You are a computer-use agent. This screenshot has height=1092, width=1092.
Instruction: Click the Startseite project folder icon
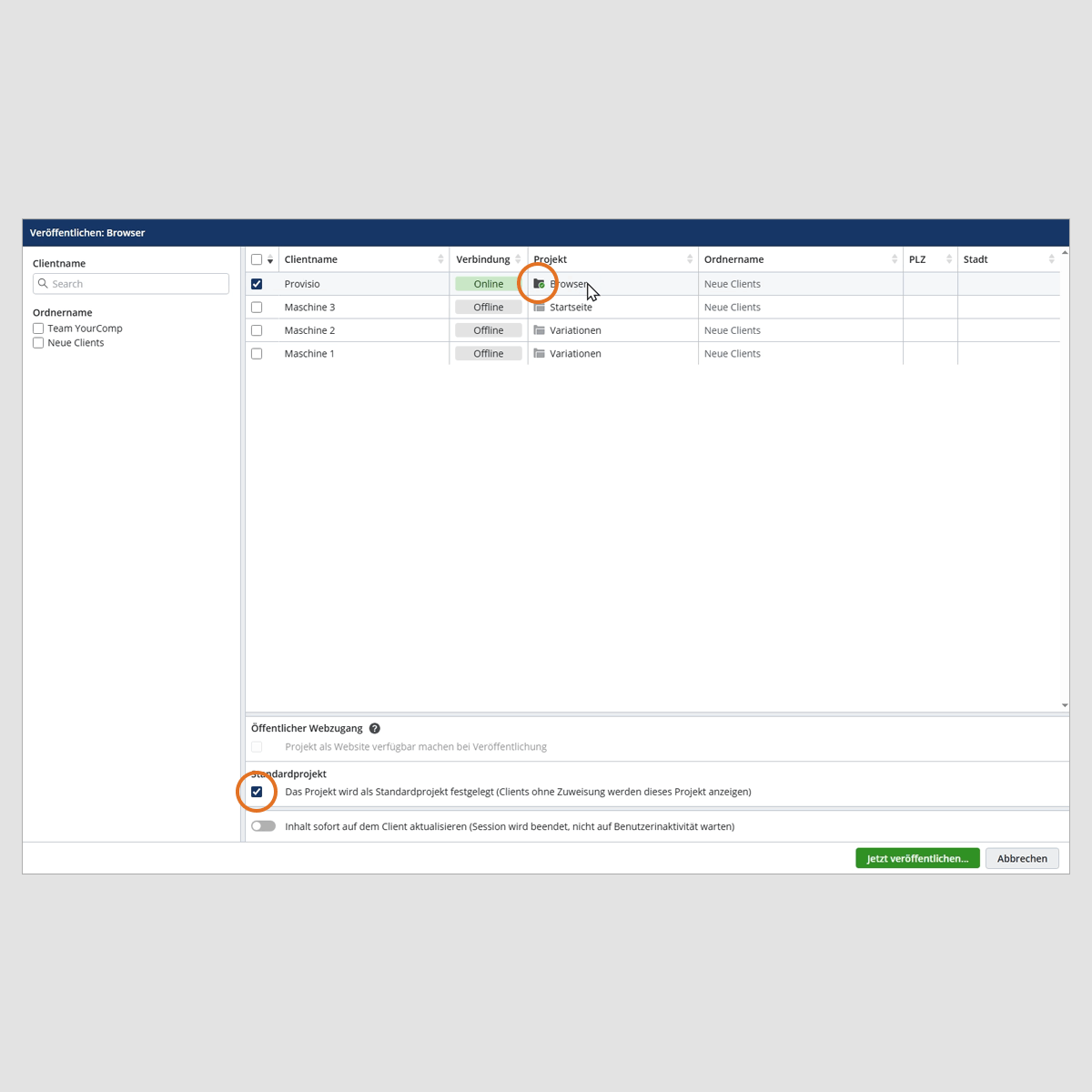coord(539,308)
